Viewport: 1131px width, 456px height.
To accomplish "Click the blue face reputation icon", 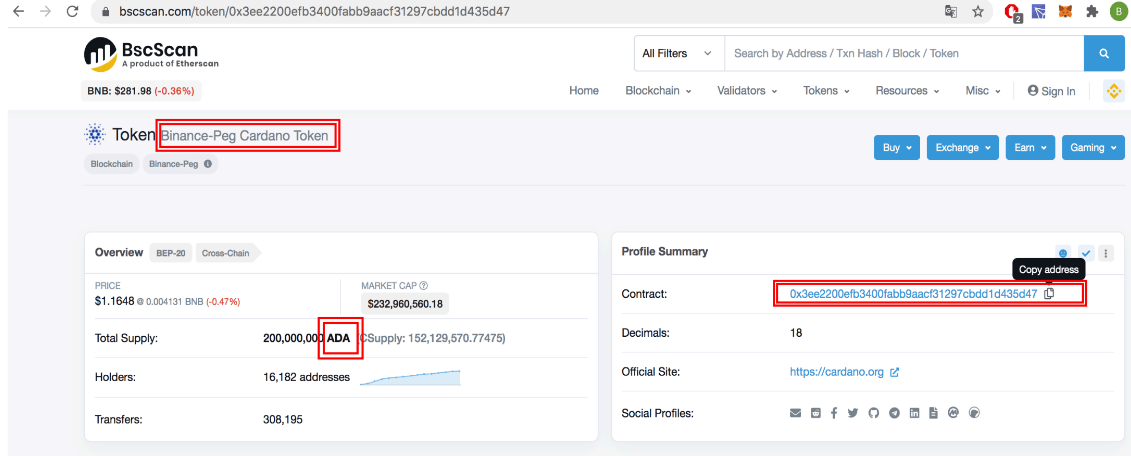I will pos(1062,253).
